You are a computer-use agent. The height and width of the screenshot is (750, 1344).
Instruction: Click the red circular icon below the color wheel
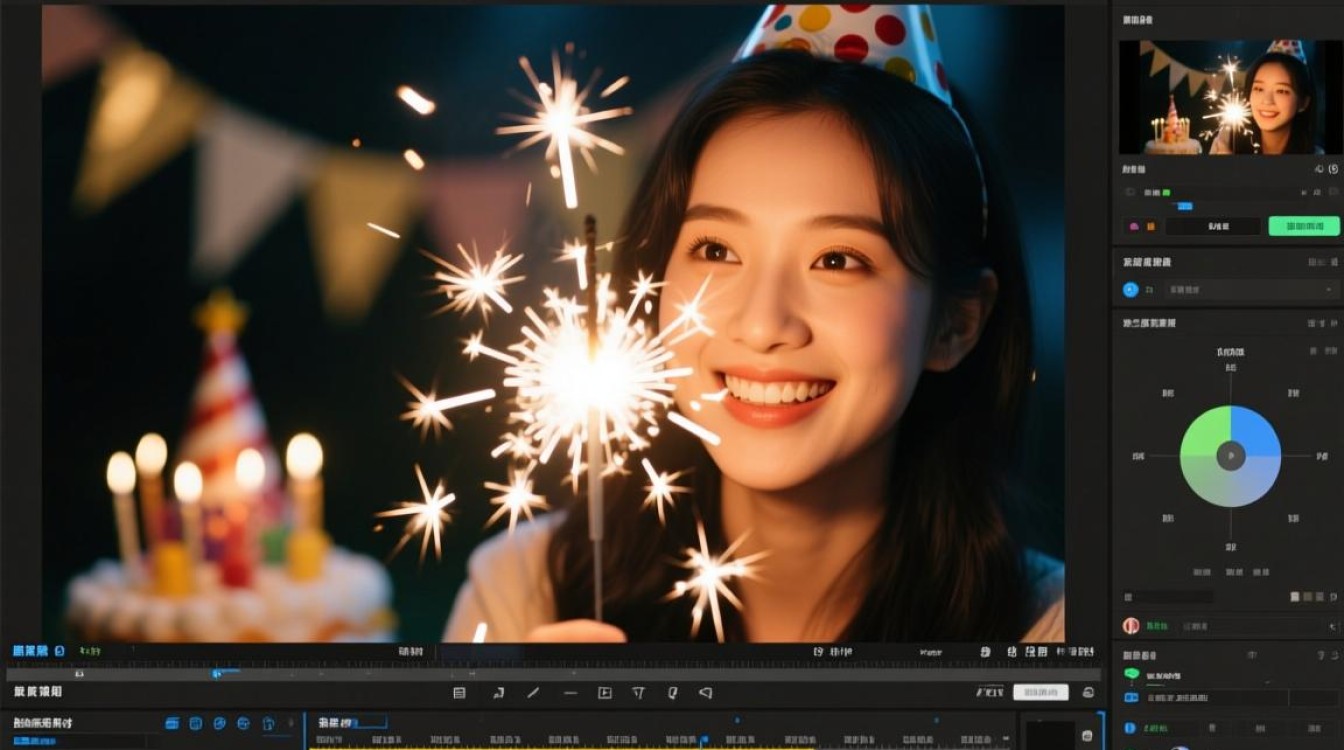[x=1131, y=626]
